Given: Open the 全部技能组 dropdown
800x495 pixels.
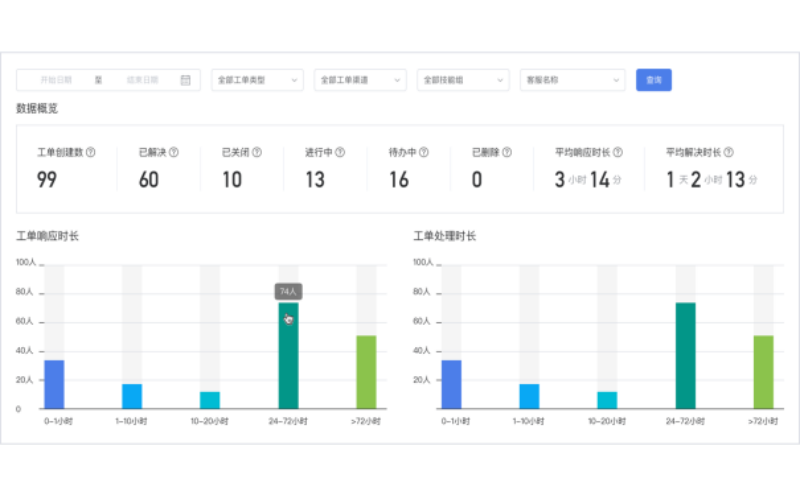Looking at the screenshot, I should coord(463,80).
